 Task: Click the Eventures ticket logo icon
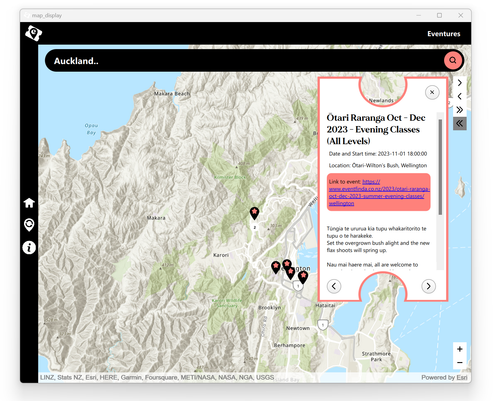pos(33,33)
